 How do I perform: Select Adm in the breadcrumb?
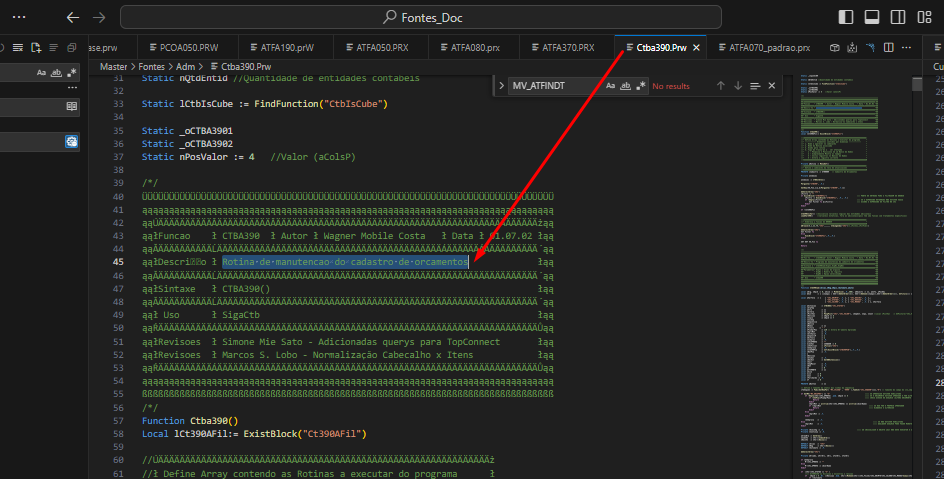click(185, 67)
